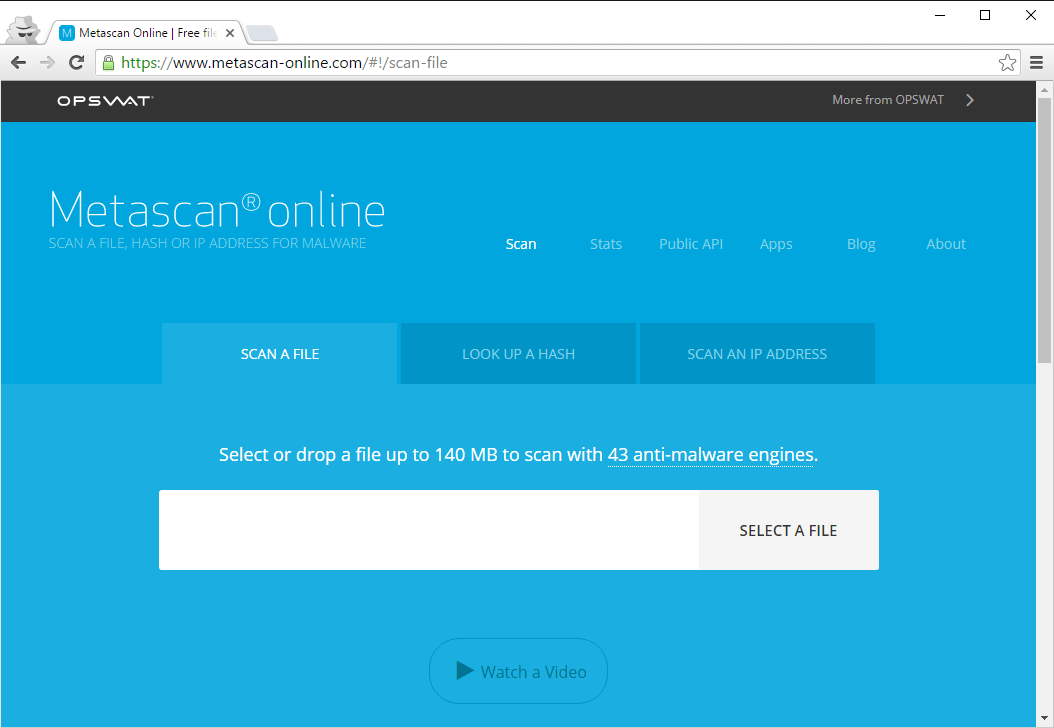
Task: Open the Watch a Video dialog
Action: pos(518,670)
